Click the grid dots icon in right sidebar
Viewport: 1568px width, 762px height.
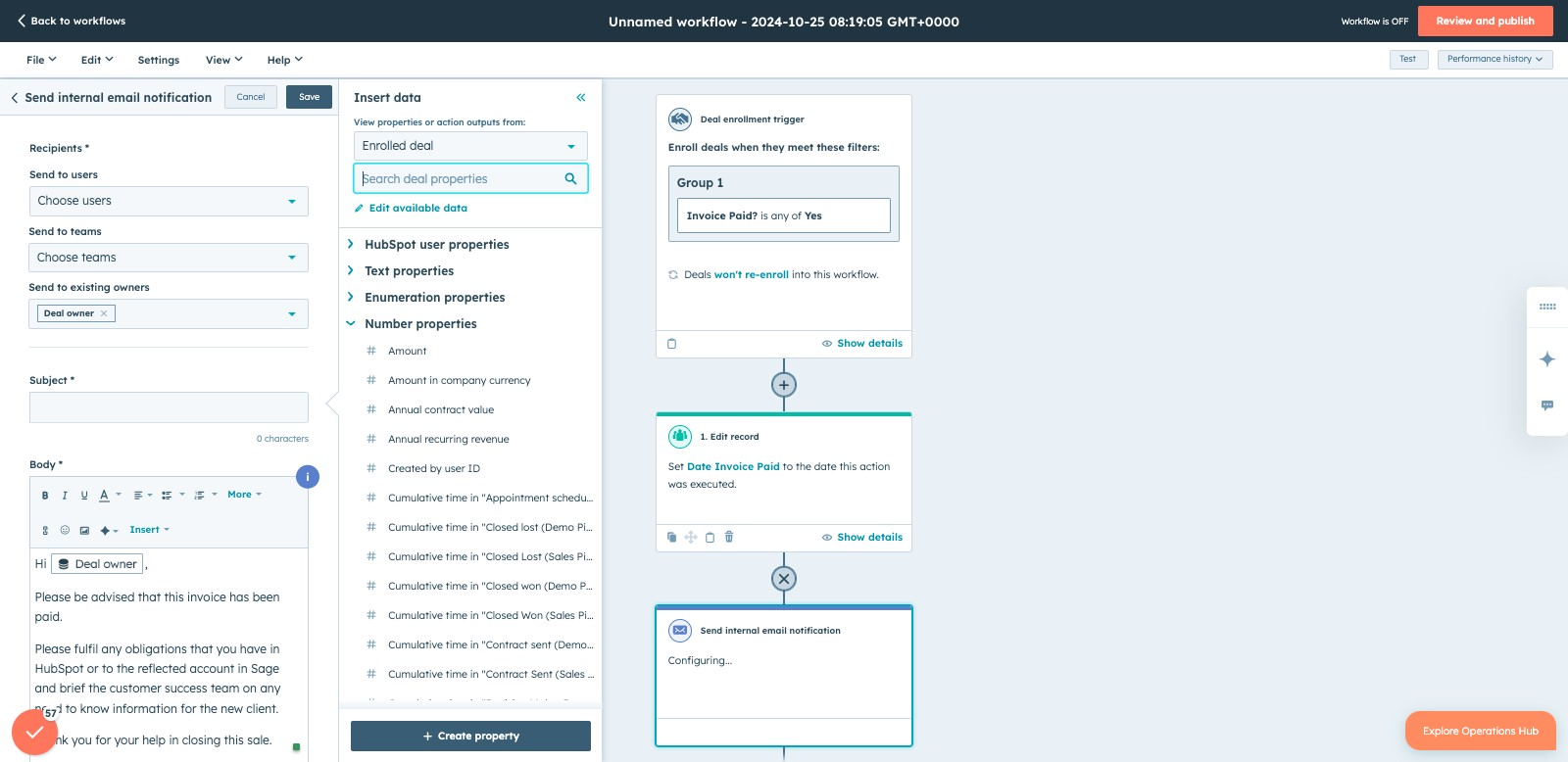[x=1547, y=307]
